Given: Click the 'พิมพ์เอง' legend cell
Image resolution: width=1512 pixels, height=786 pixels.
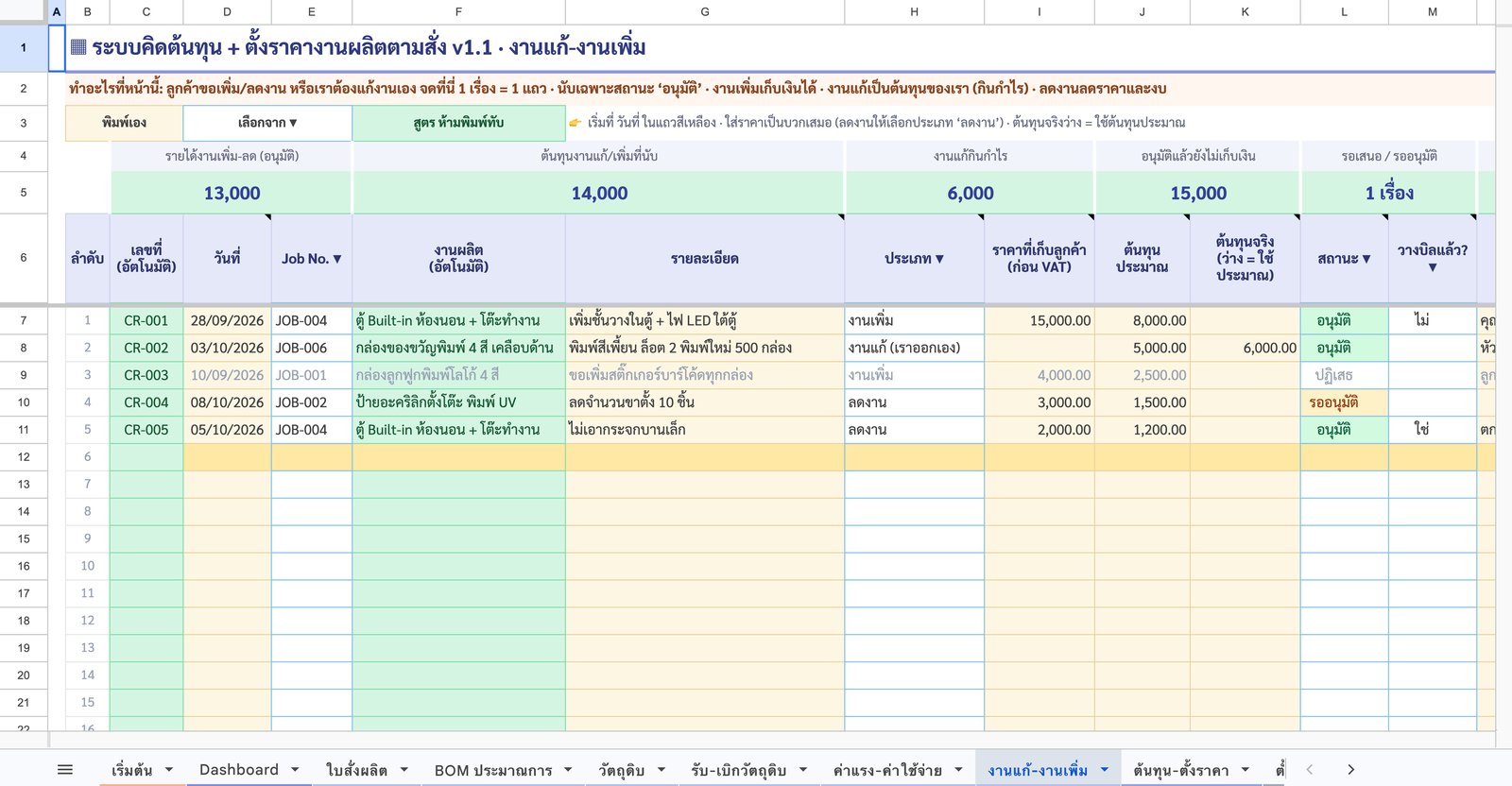Looking at the screenshot, I should click(x=124, y=123).
